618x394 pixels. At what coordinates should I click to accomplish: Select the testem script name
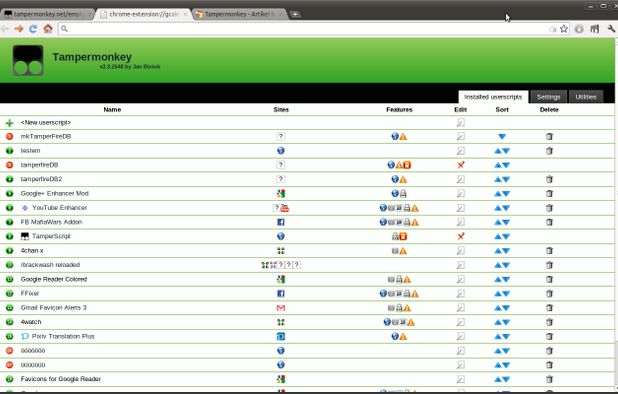click(x=30, y=151)
